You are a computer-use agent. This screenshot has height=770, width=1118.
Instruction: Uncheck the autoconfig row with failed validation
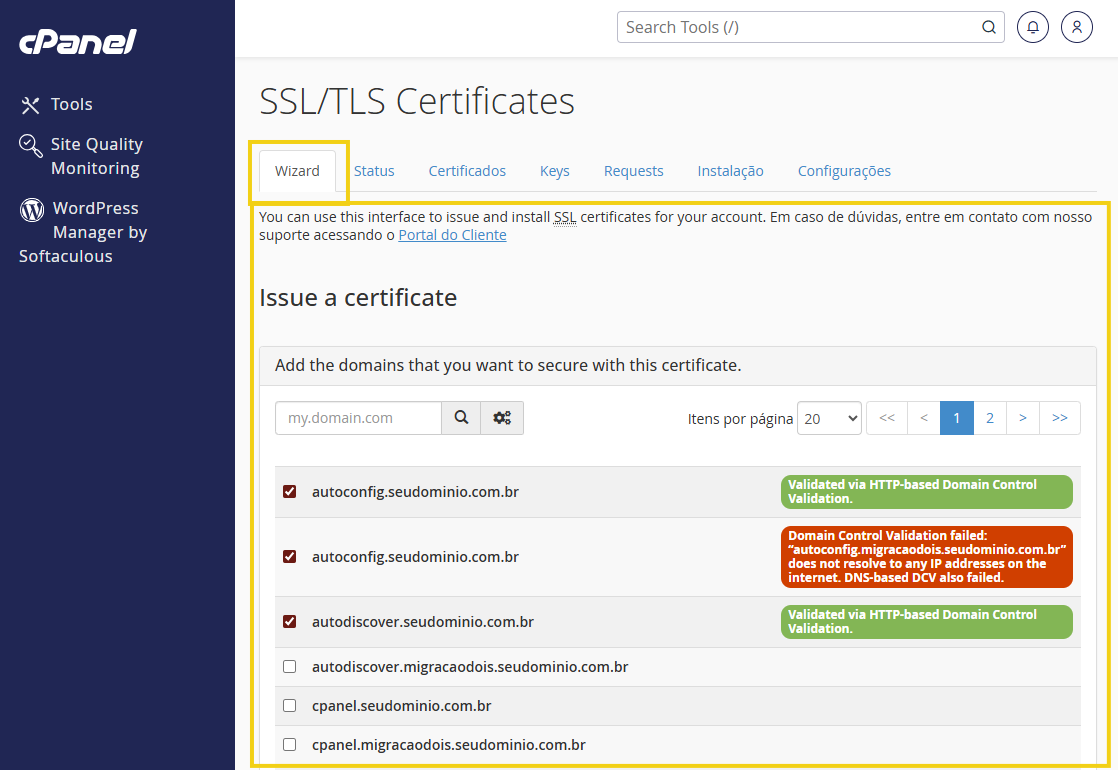click(x=289, y=557)
